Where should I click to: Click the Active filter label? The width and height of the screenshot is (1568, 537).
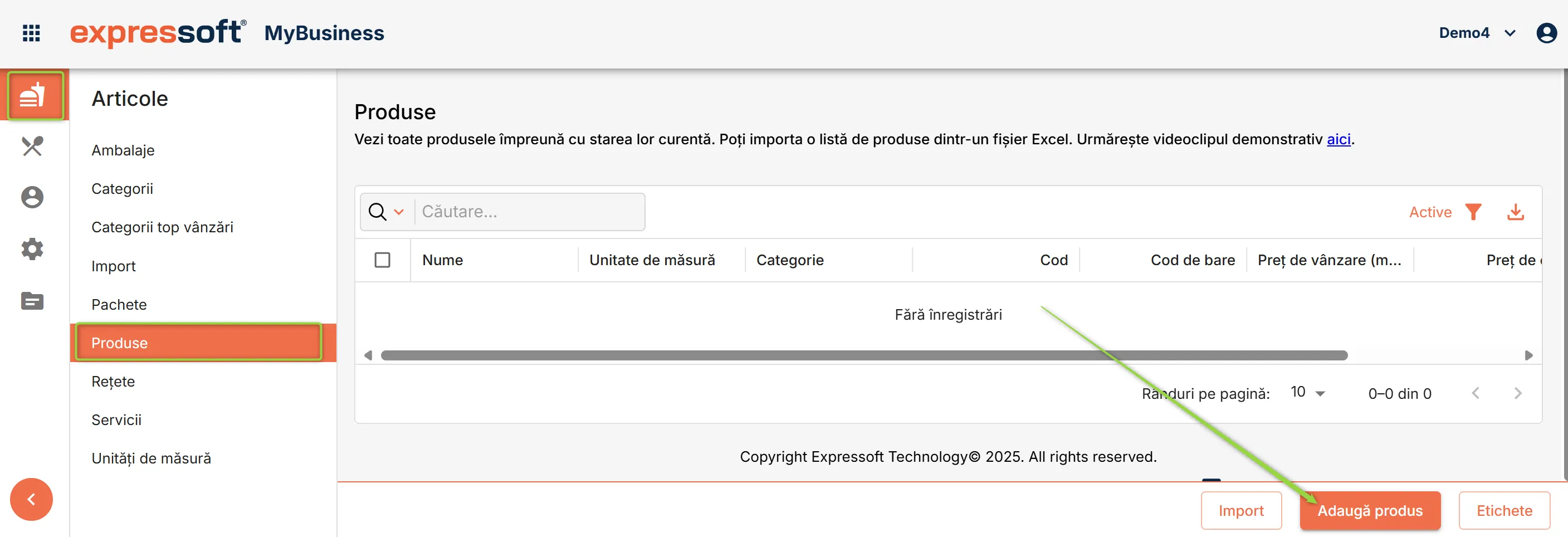(x=1430, y=212)
